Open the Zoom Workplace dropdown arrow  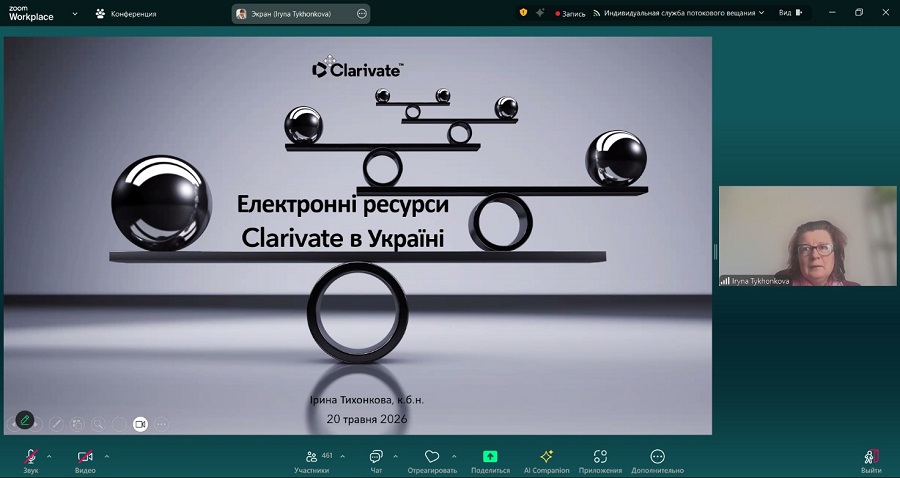(x=75, y=14)
